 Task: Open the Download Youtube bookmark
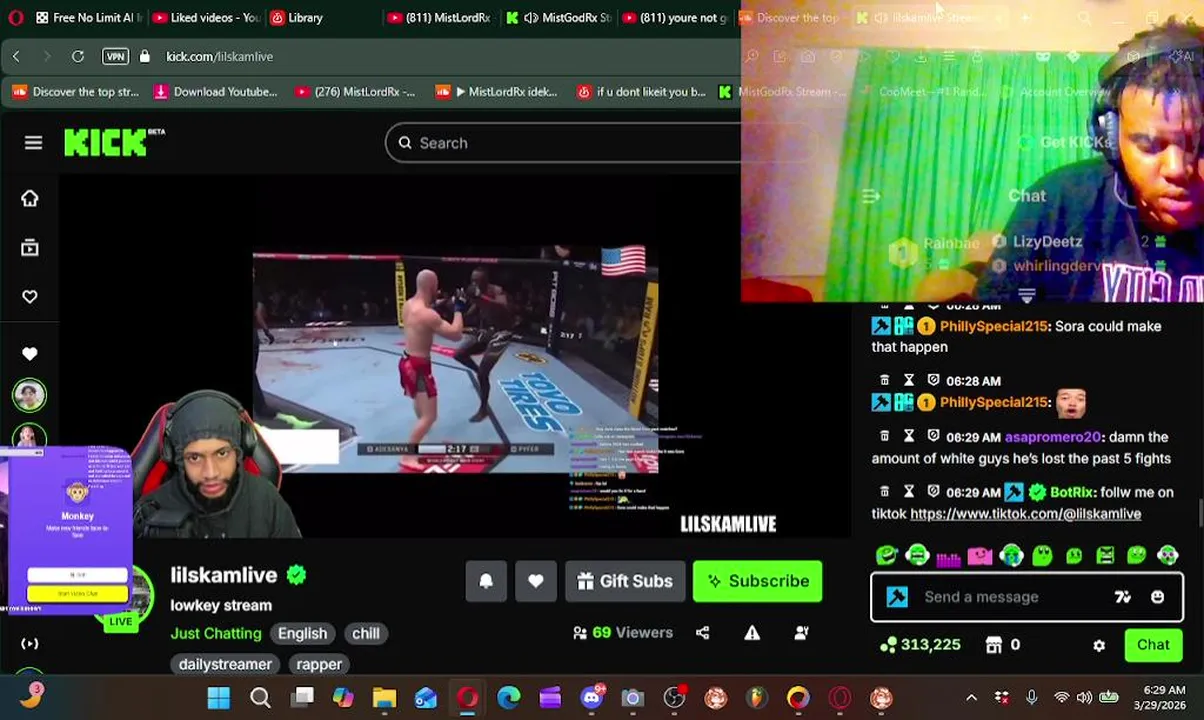(x=215, y=91)
